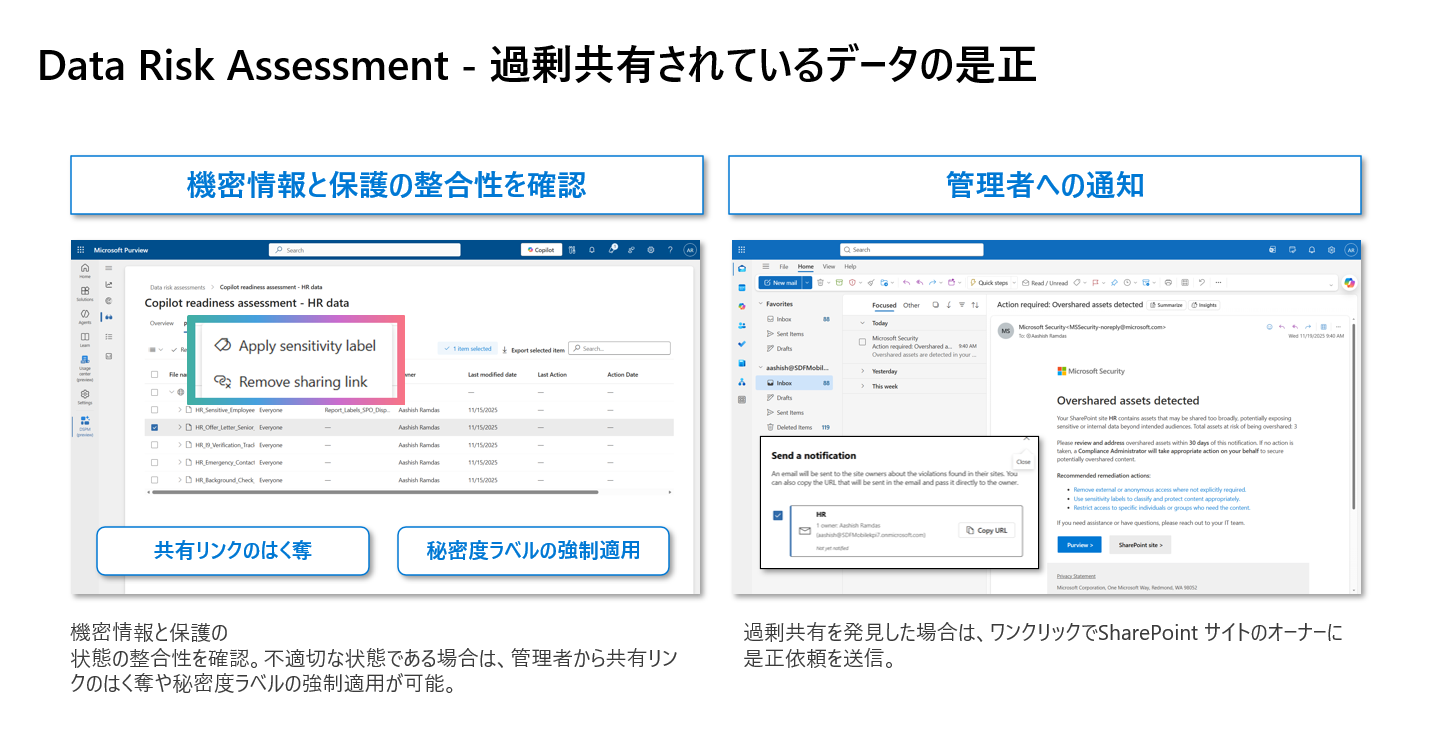Check the HR_Background_Check row checkbox
1432x732 pixels.
pyautogui.click(x=154, y=480)
